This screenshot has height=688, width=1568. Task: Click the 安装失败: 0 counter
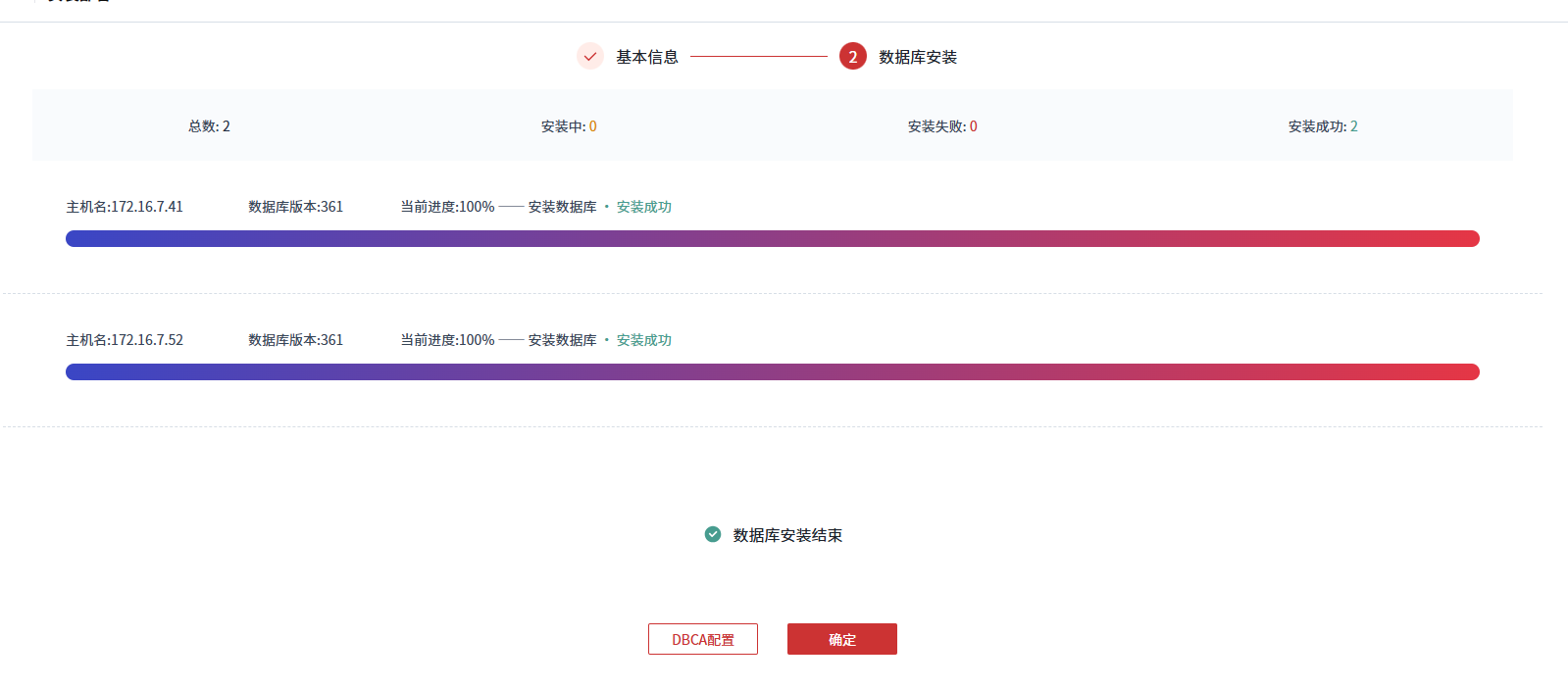[x=941, y=126]
